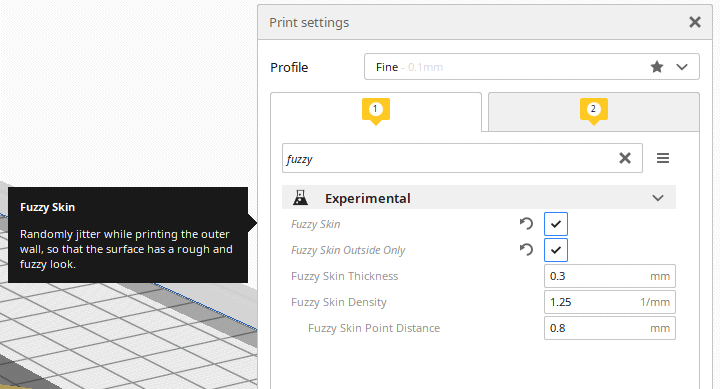Uncheck the Fuzzy Skin checkbox

556,224
